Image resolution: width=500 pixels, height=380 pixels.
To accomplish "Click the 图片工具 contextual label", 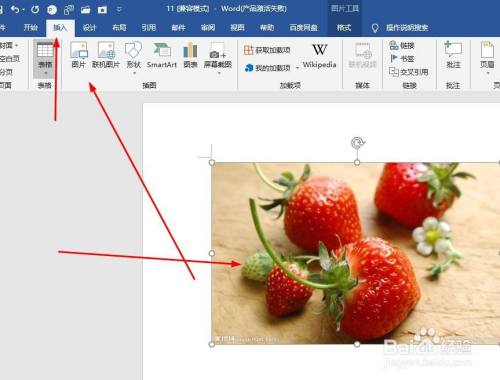I will pyautogui.click(x=345, y=9).
